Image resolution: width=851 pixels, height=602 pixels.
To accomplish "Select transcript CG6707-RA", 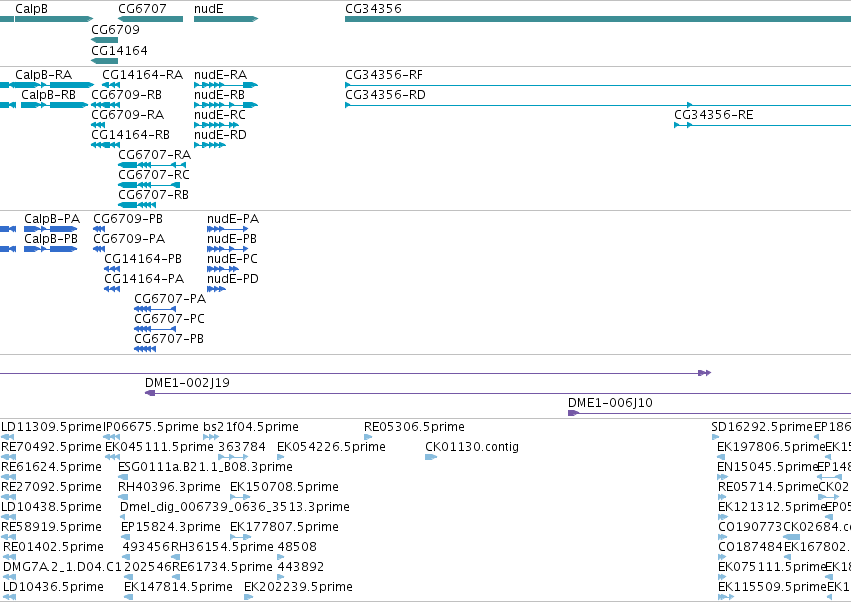I will tap(152, 165).
